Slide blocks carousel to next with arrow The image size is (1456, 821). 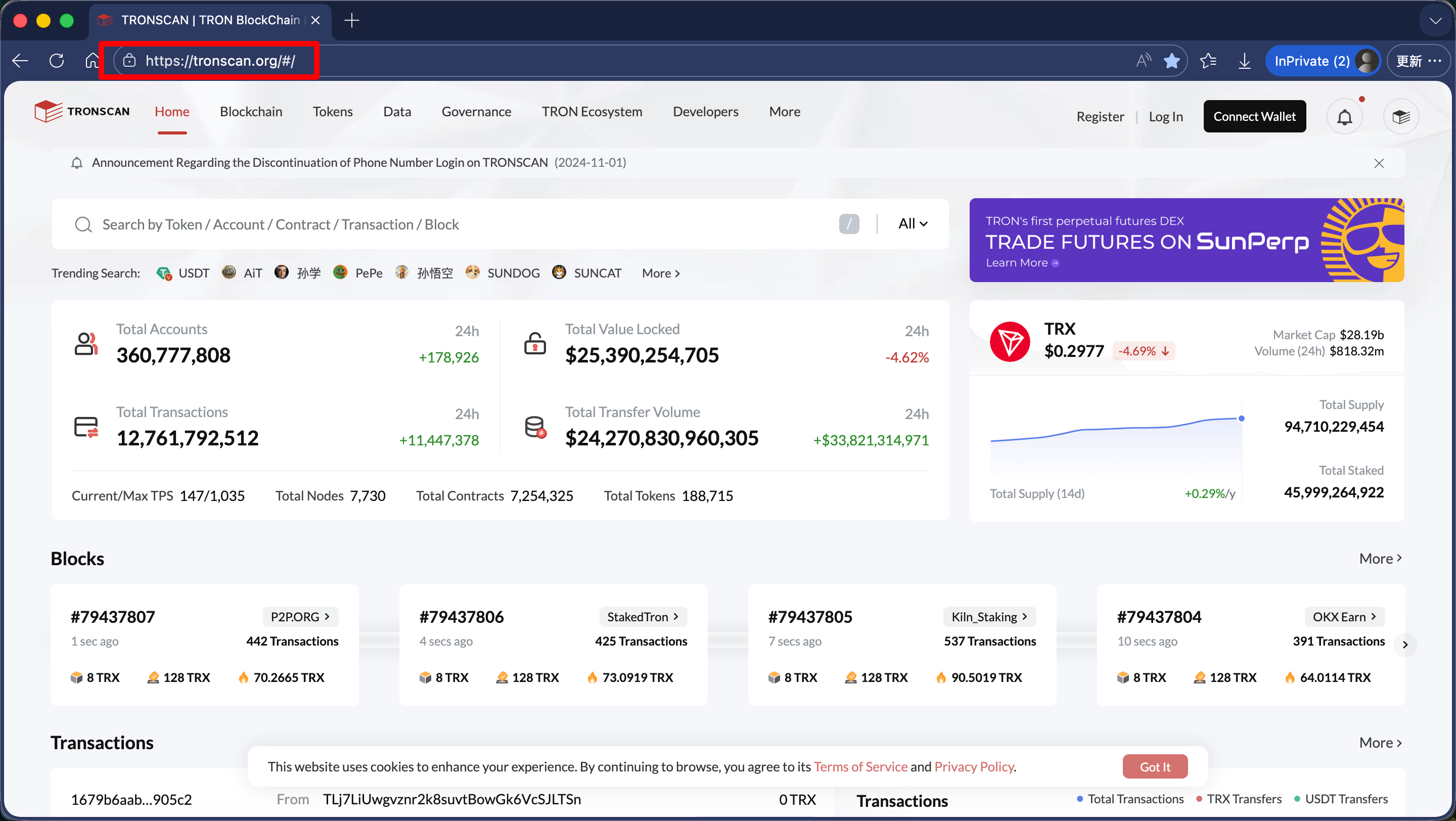(1405, 645)
